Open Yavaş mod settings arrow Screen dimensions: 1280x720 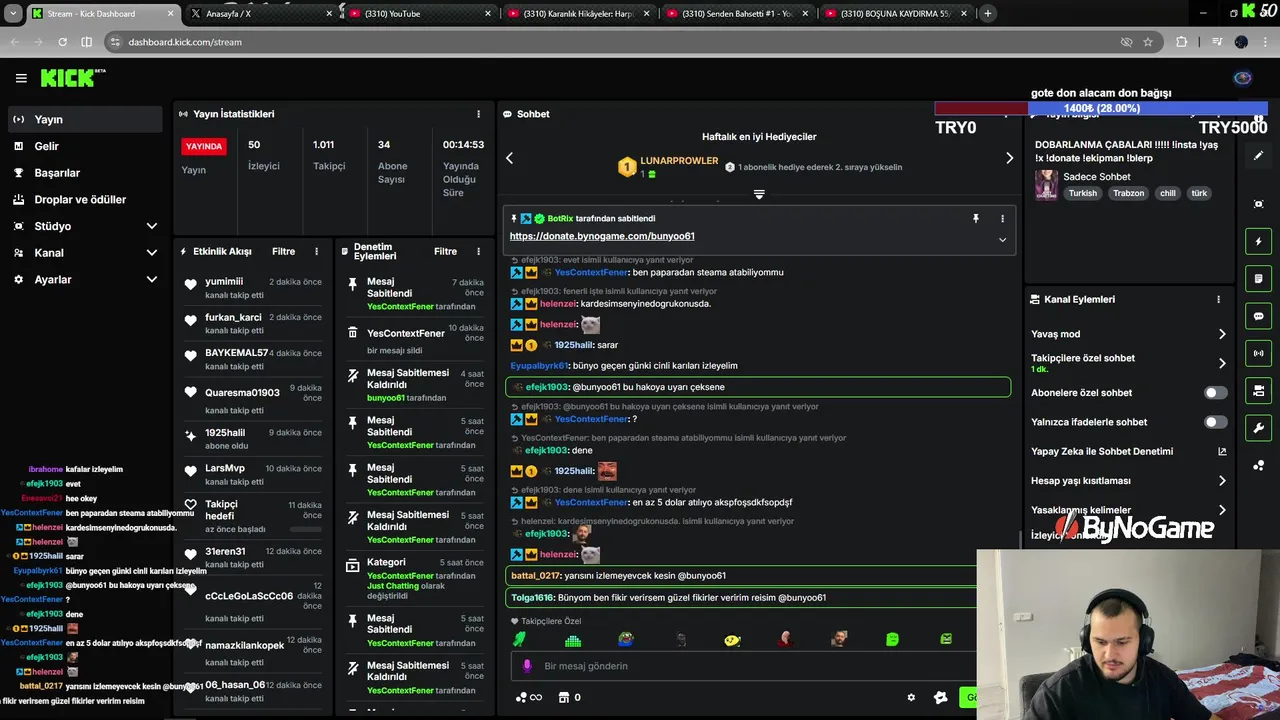1222,334
